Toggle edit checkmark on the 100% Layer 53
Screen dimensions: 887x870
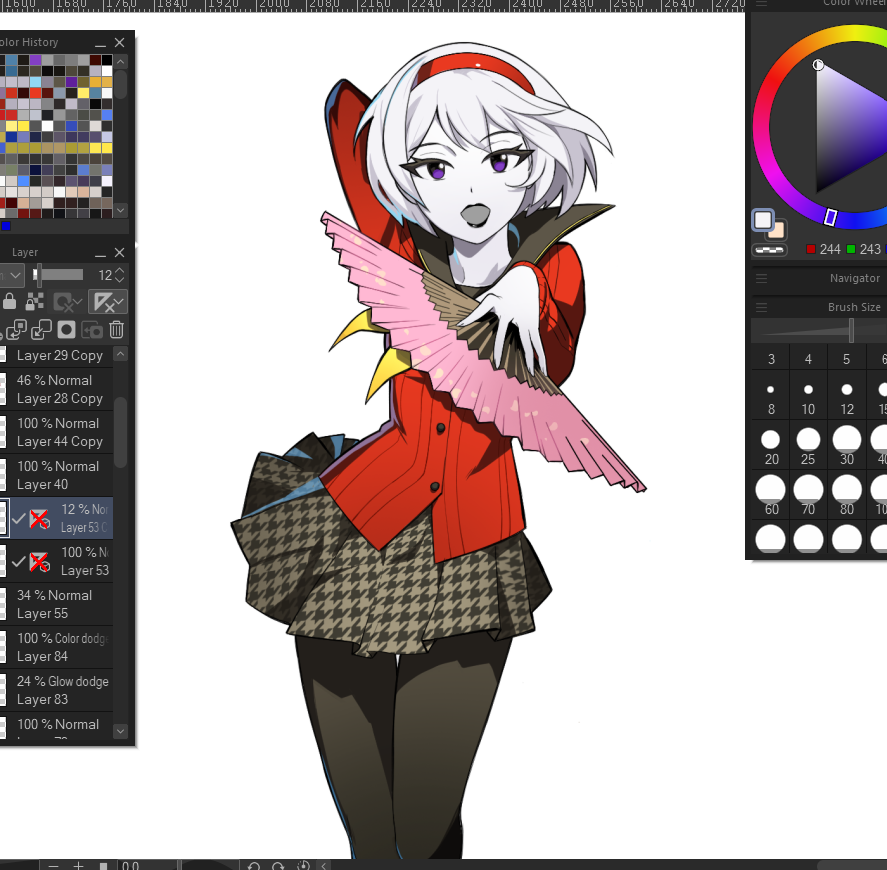[19, 561]
